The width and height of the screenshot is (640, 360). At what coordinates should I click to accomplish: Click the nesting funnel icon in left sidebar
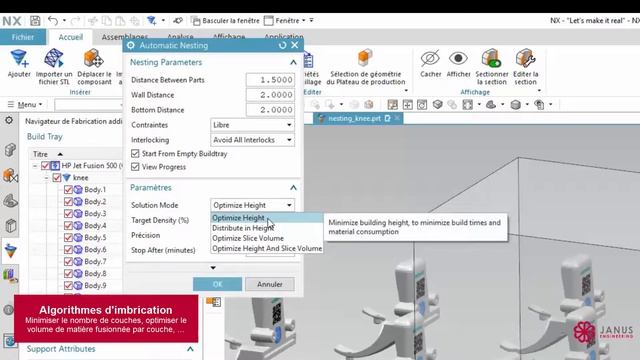tap(11, 251)
